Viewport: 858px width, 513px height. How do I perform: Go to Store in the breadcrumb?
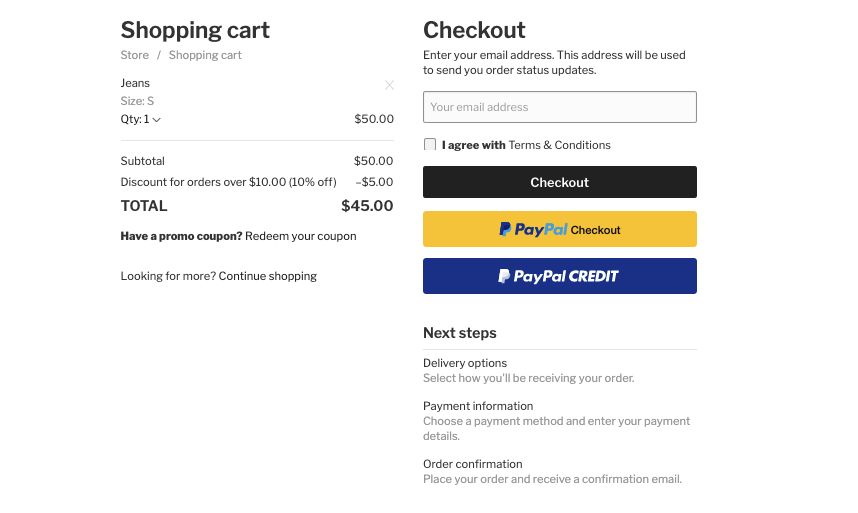[135, 55]
